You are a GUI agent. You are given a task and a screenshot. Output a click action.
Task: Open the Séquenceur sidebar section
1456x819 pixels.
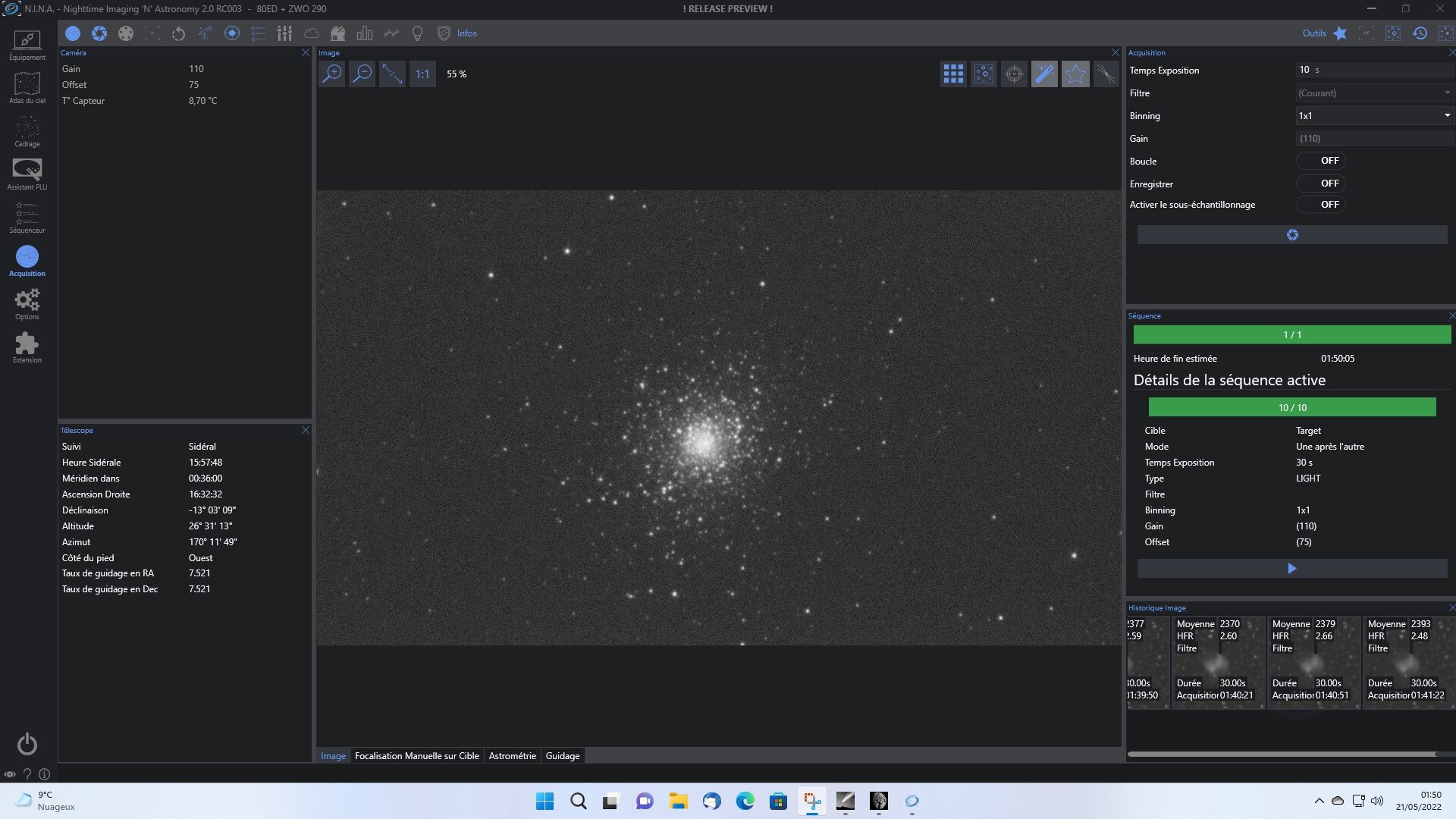[27, 218]
